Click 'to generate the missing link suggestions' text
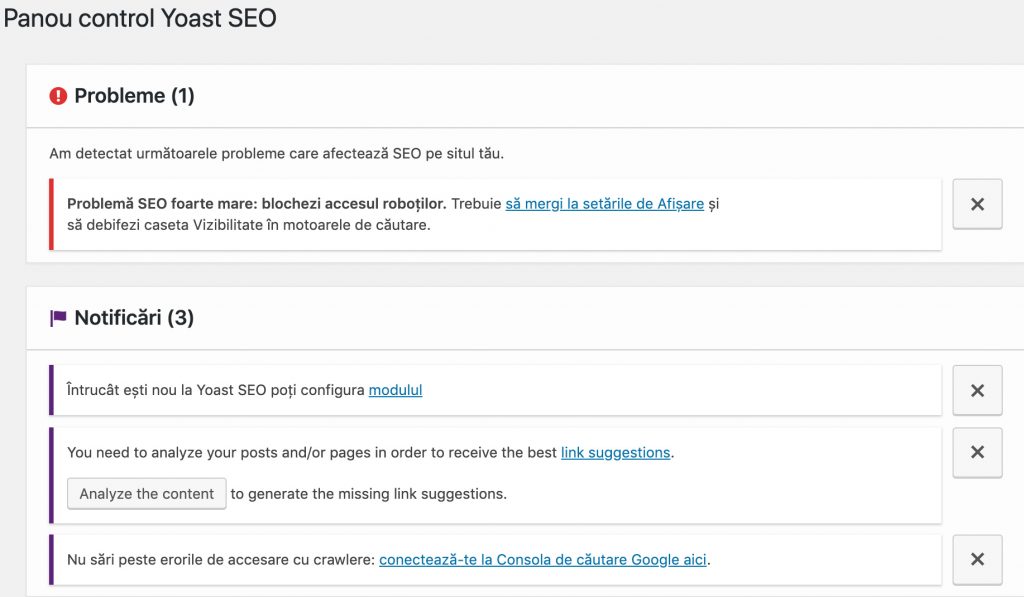The height and width of the screenshot is (597, 1024). point(368,494)
